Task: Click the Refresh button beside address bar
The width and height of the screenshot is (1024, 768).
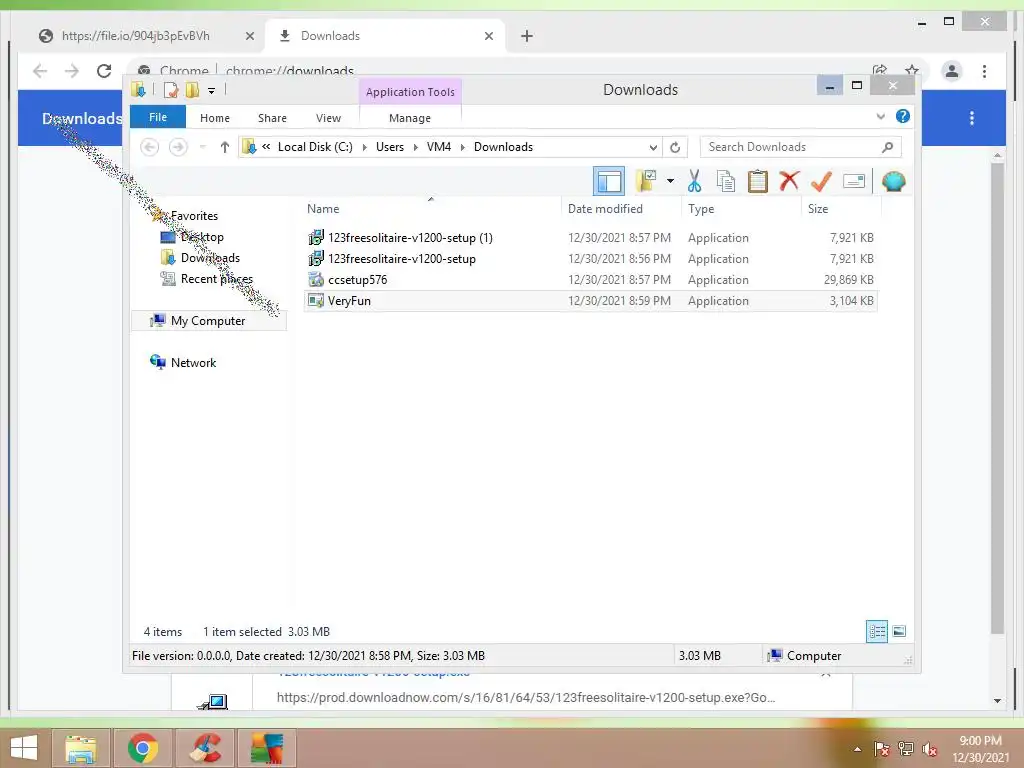Action: 675,147
